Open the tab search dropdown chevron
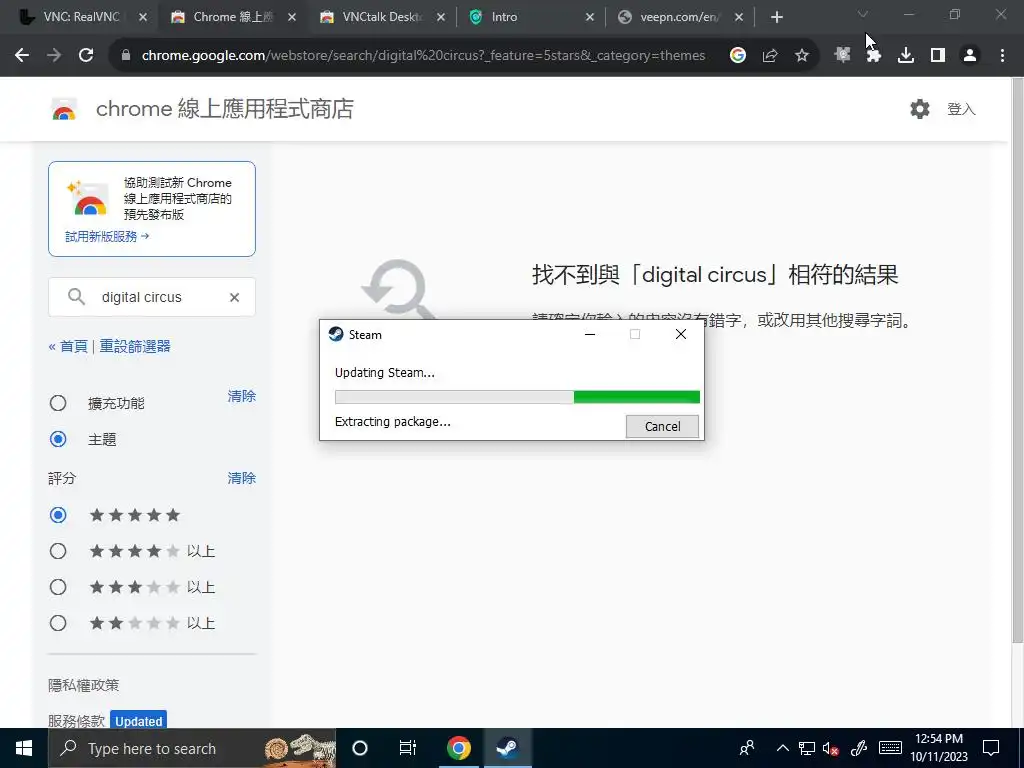The height and width of the screenshot is (768, 1024). [863, 14]
